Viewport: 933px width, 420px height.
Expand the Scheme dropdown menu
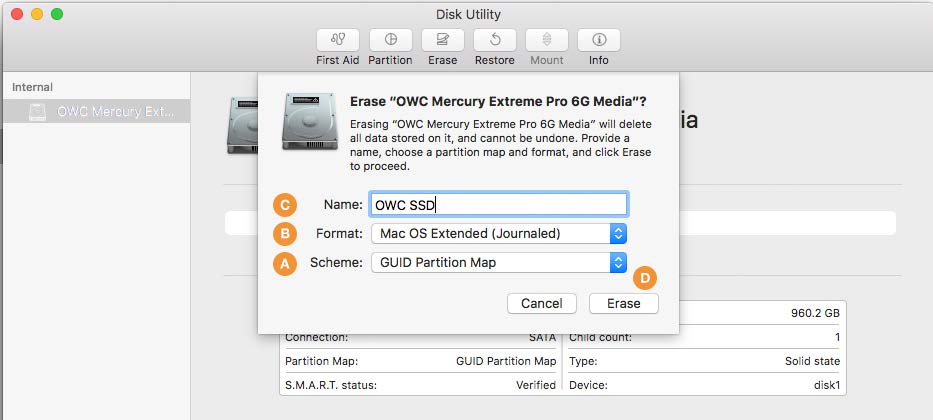point(499,263)
